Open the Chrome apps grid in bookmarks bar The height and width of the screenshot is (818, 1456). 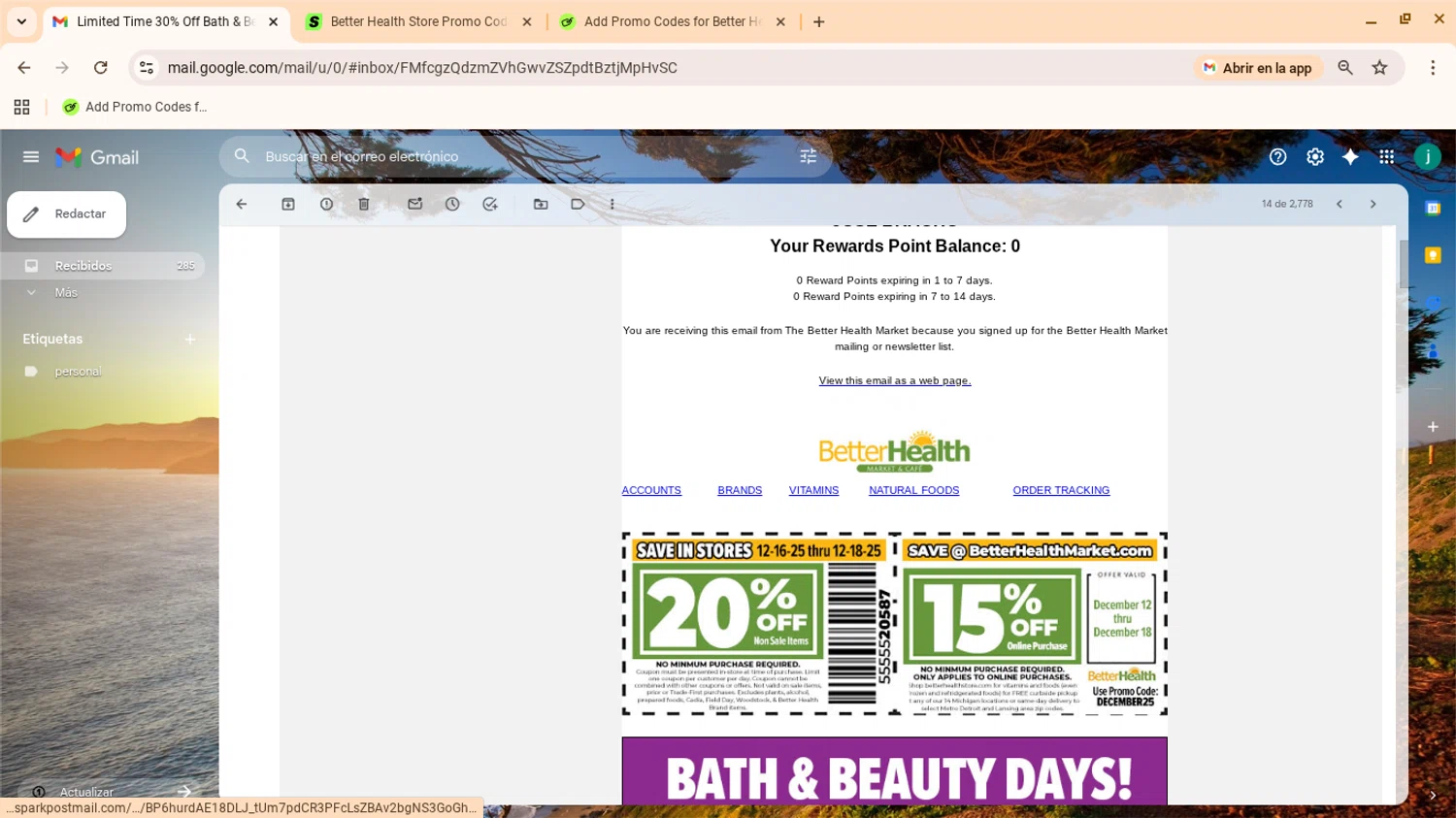pos(21,107)
